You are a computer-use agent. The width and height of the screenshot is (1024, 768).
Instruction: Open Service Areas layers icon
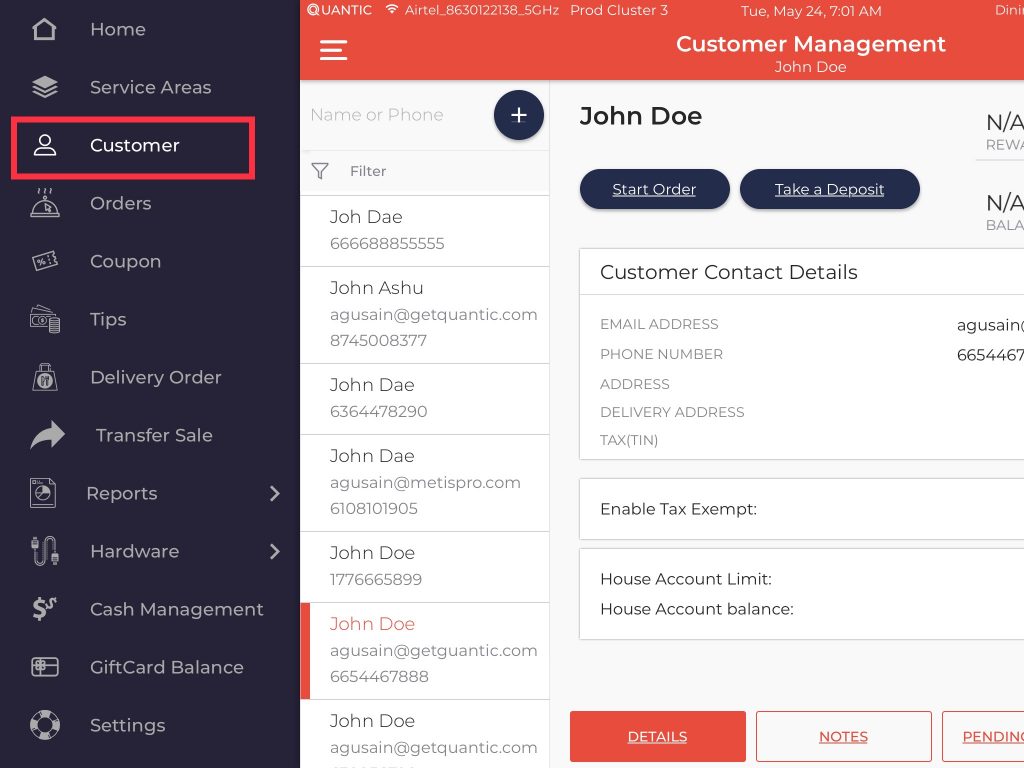click(x=45, y=87)
